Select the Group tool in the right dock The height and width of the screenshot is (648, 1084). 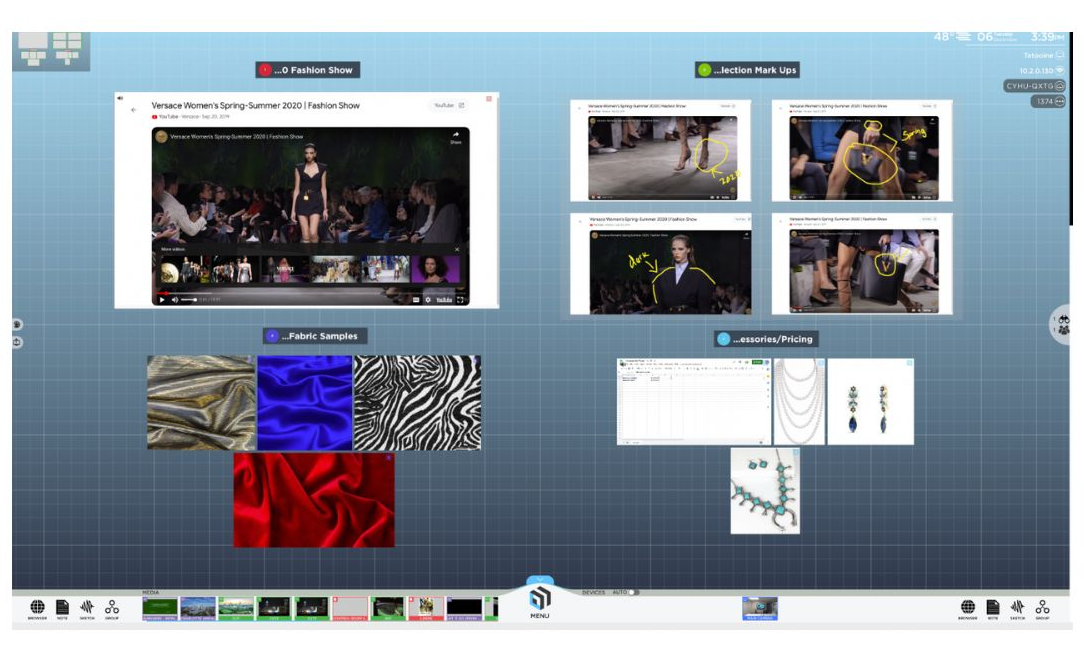pos(1043,608)
